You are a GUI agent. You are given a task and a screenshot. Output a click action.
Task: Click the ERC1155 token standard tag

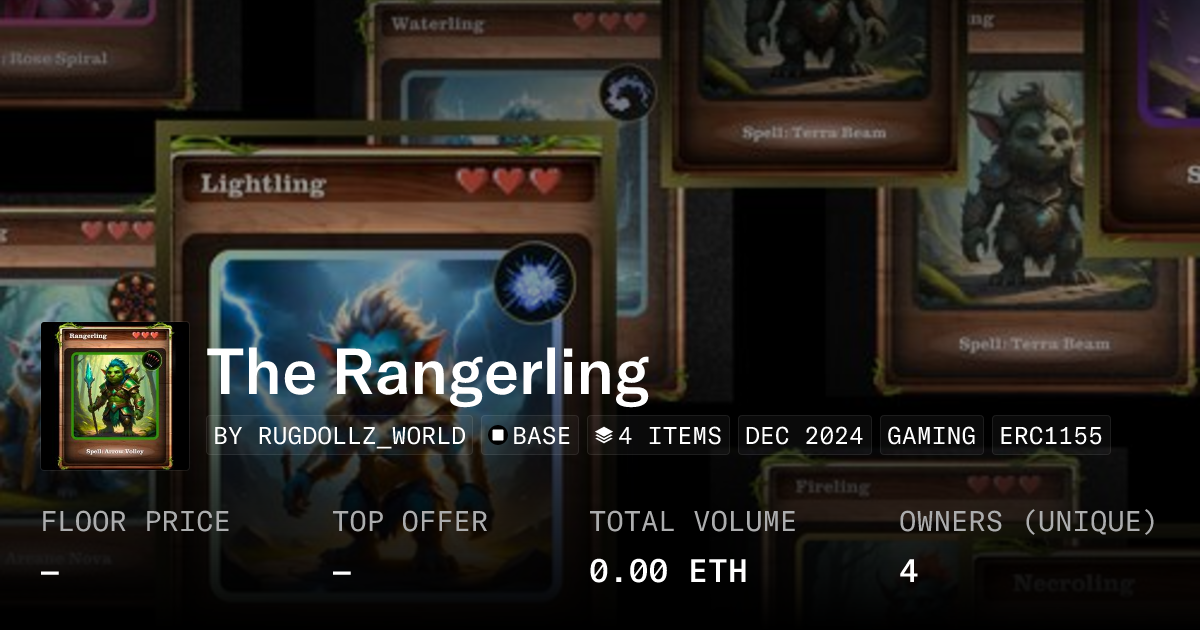[1051, 436]
